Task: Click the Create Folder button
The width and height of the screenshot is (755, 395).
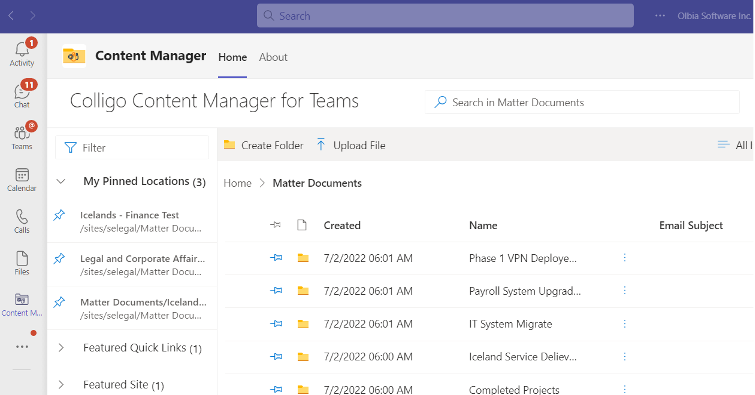Action: 263,145
